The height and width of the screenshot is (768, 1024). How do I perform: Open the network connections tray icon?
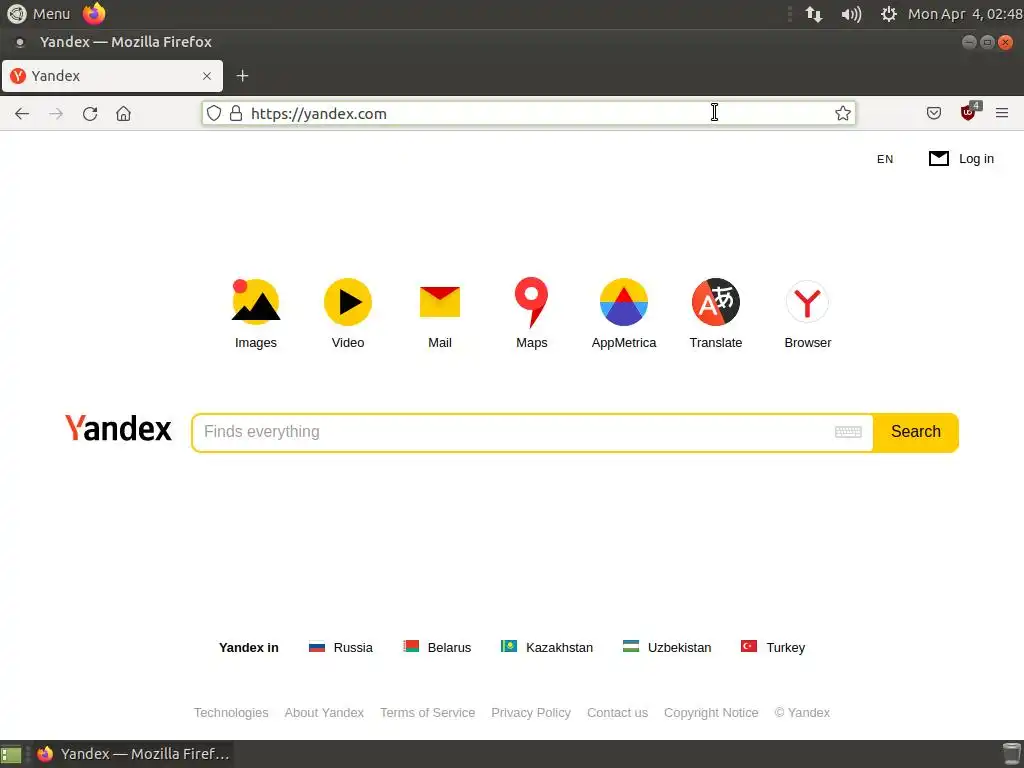coord(814,14)
